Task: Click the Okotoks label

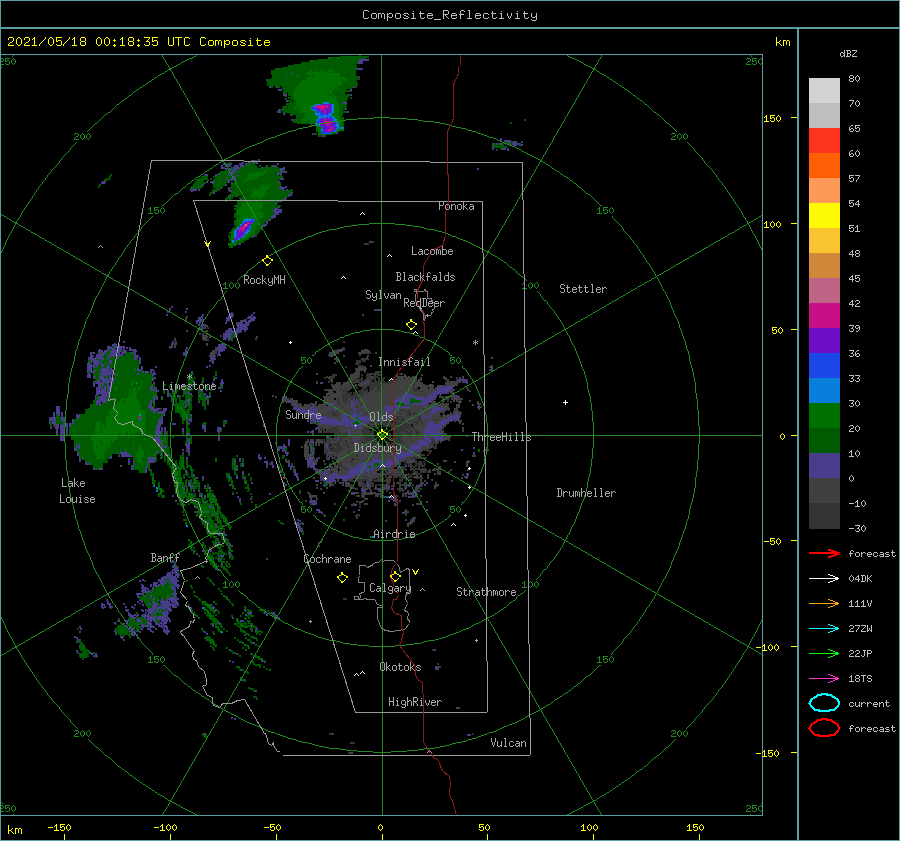Action: (x=400, y=667)
